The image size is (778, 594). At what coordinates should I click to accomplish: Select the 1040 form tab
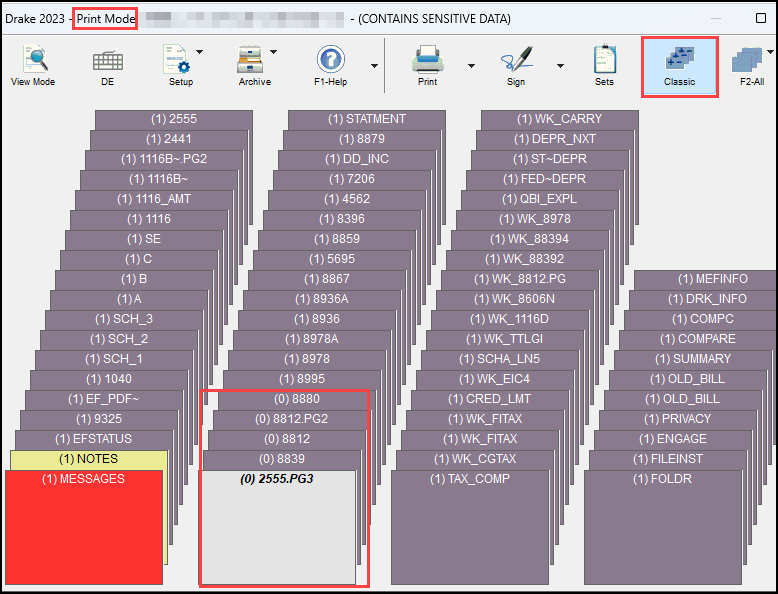(108, 379)
